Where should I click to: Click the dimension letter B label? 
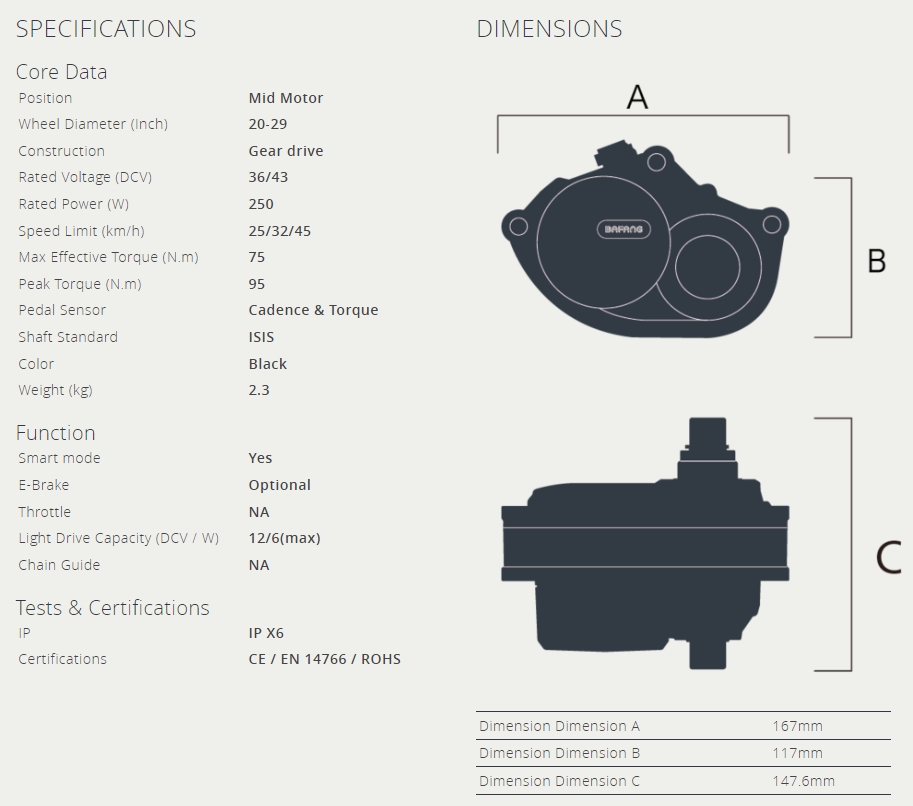click(876, 261)
